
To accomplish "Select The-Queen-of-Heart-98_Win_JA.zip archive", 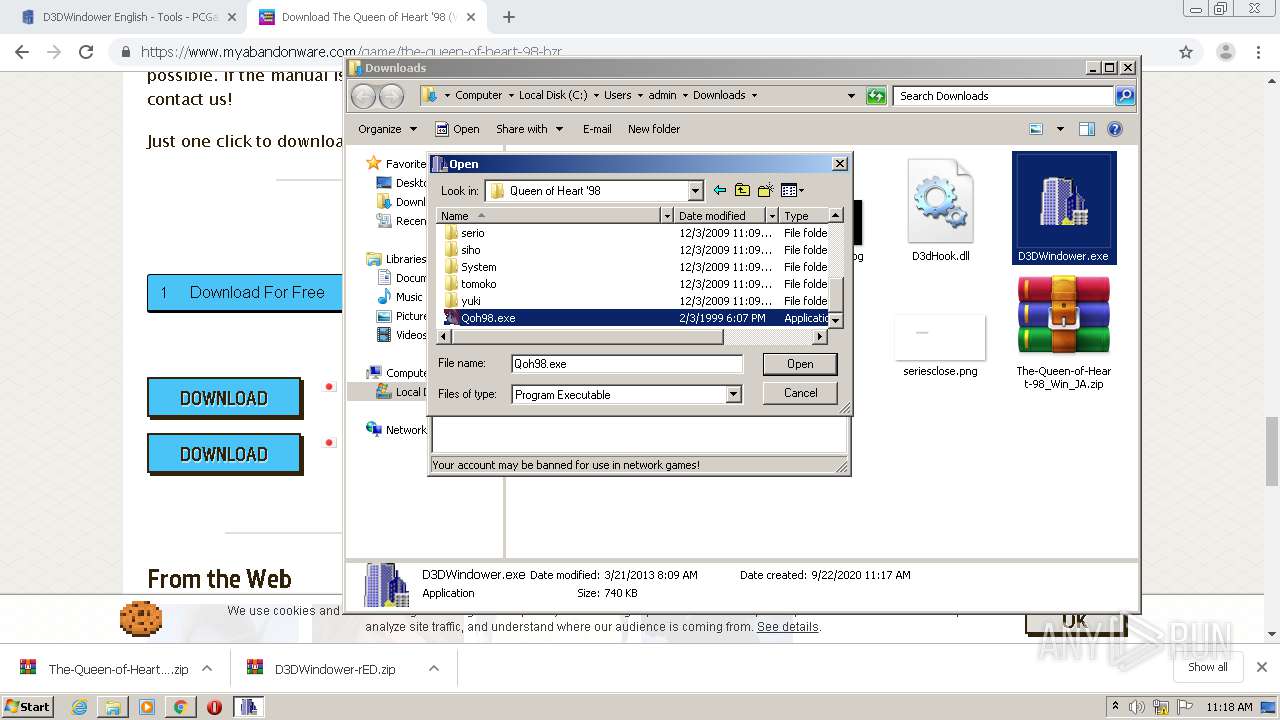I will tap(1064, 333).
